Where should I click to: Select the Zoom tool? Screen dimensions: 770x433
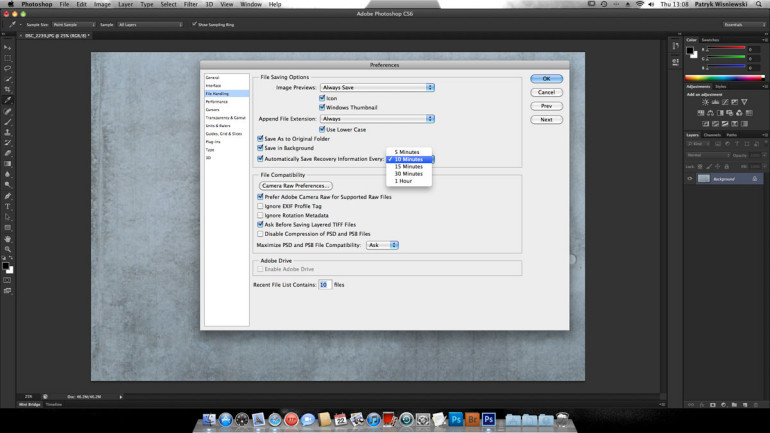pyautogui.click(x=7, y=249)
